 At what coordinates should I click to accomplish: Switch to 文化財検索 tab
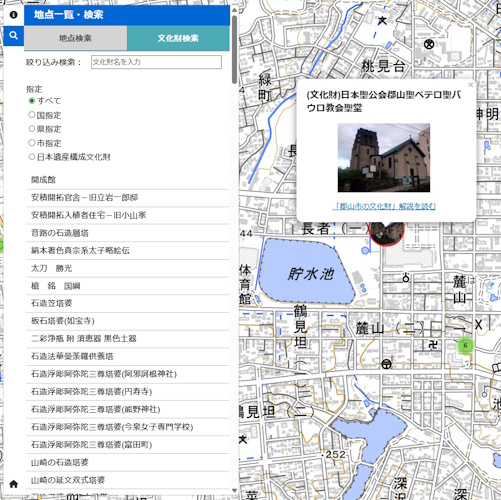click(x=178, y=38)
